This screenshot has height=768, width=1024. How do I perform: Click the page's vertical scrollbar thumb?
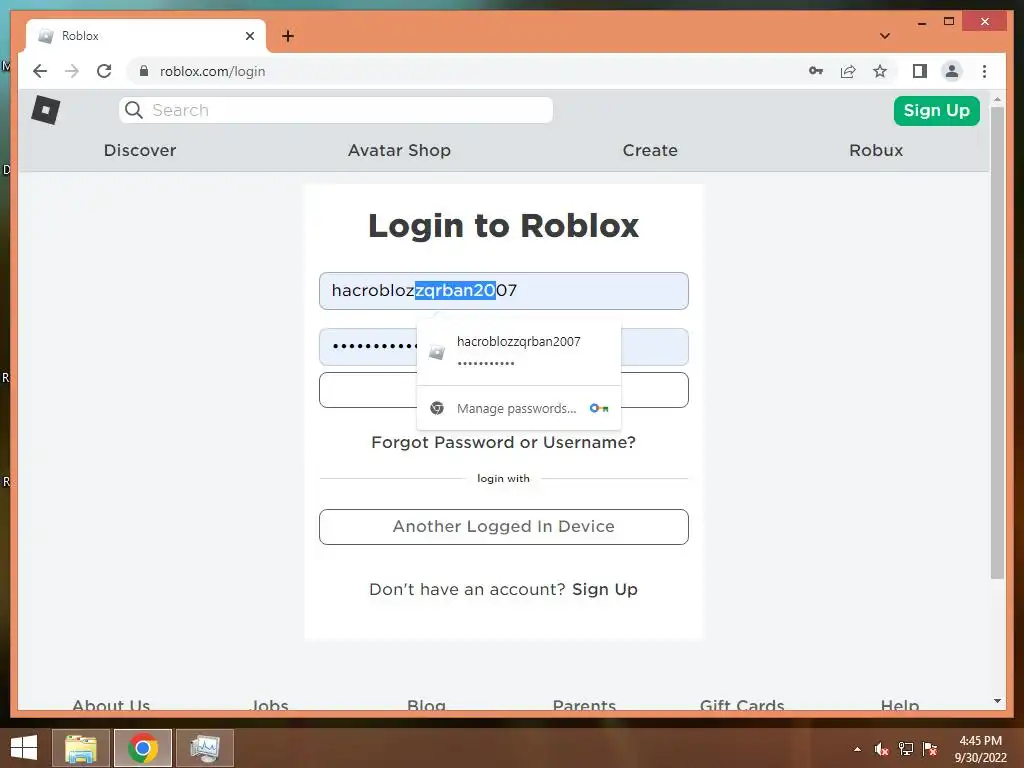(x=997, y=343)
